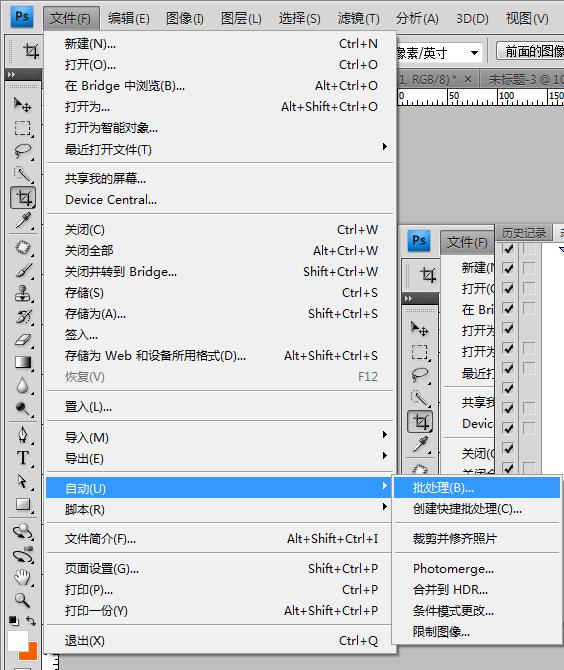This screenshot has height=670, width=564.
Task: Select the Magic Wand tool in main toolbar
Action: click(x=22, y=174)
